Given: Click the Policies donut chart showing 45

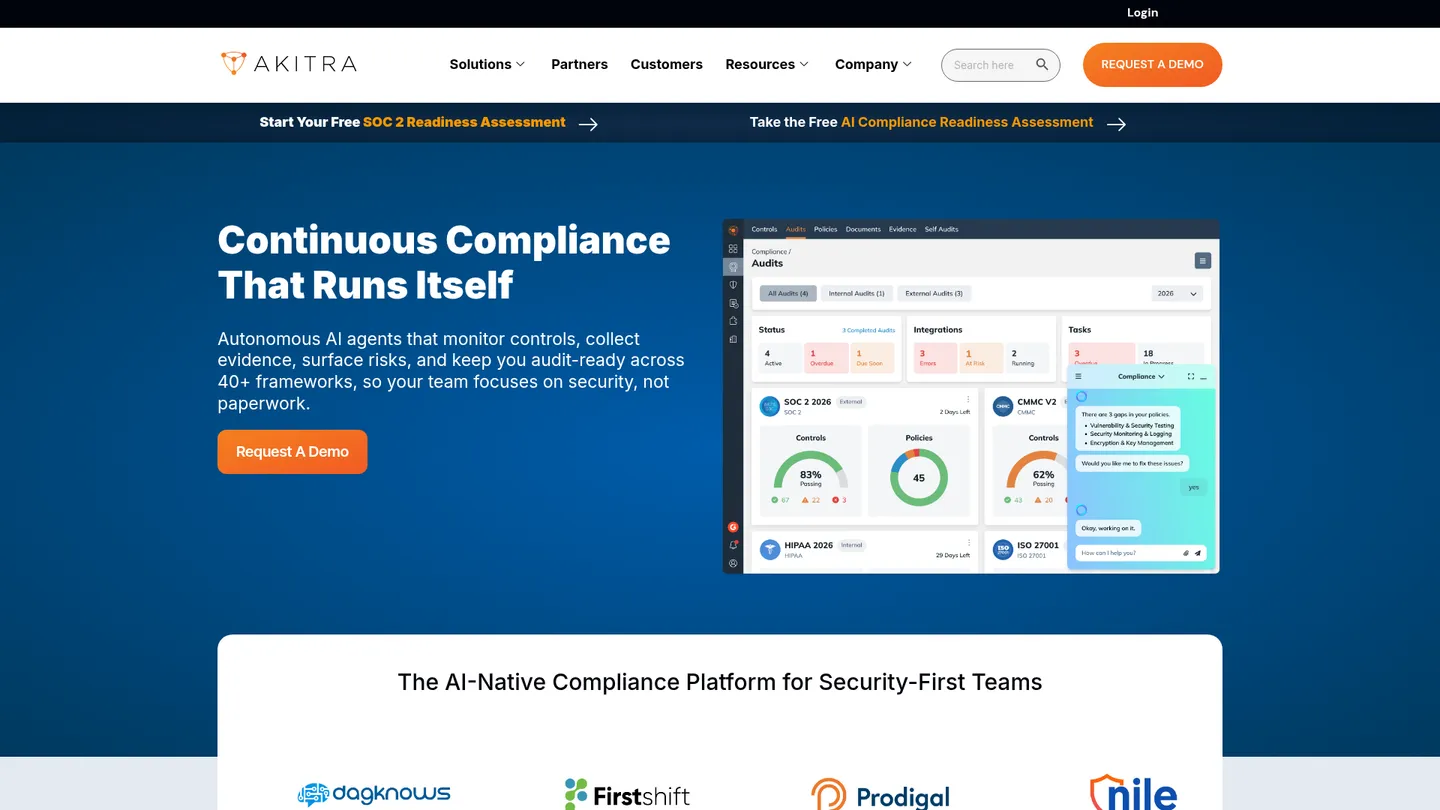Looking at the screenshot, I should point(919,477).
